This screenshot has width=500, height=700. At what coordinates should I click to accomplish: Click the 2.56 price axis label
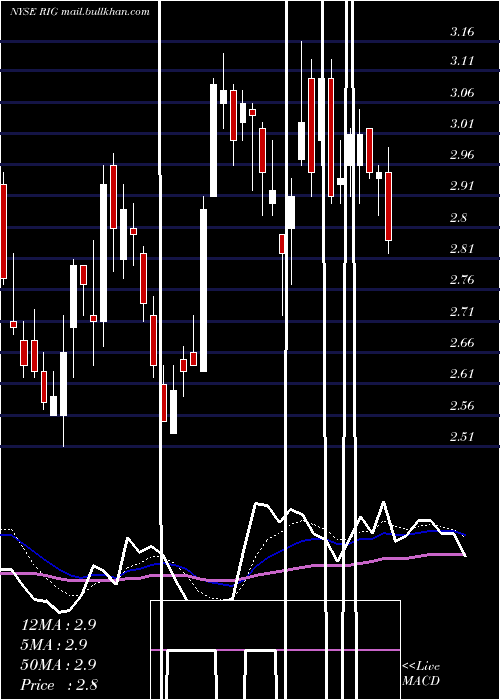coord(462,405)
